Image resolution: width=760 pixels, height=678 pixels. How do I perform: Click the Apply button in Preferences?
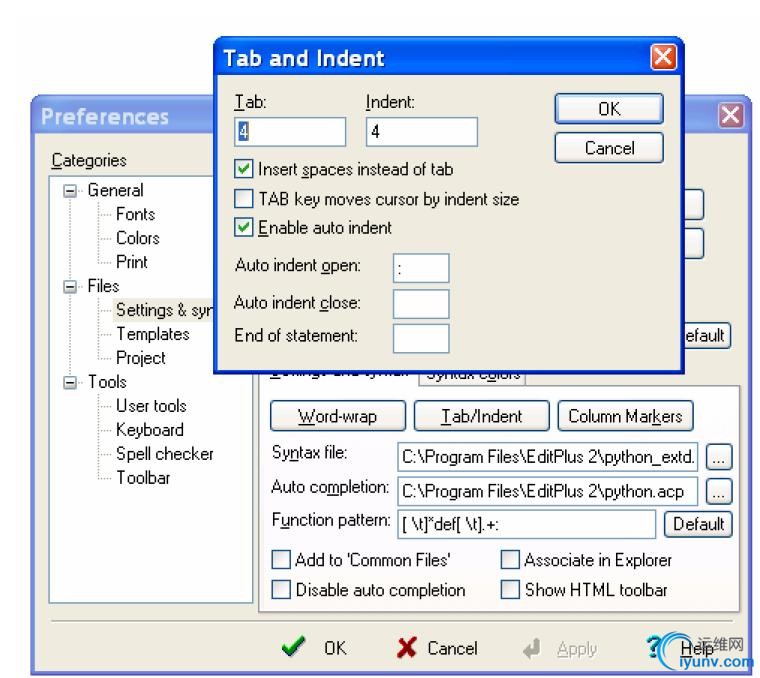560,648
